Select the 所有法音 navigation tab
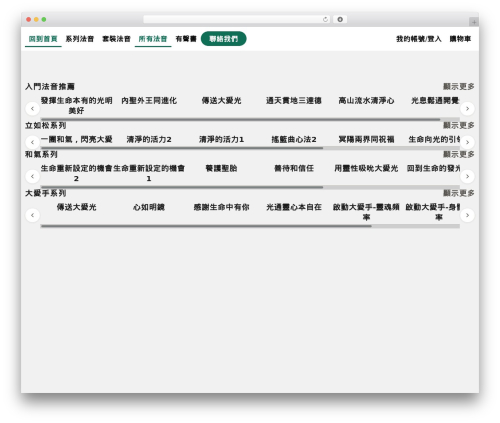The width and height of the screenshot is (500, 423). 153,39
